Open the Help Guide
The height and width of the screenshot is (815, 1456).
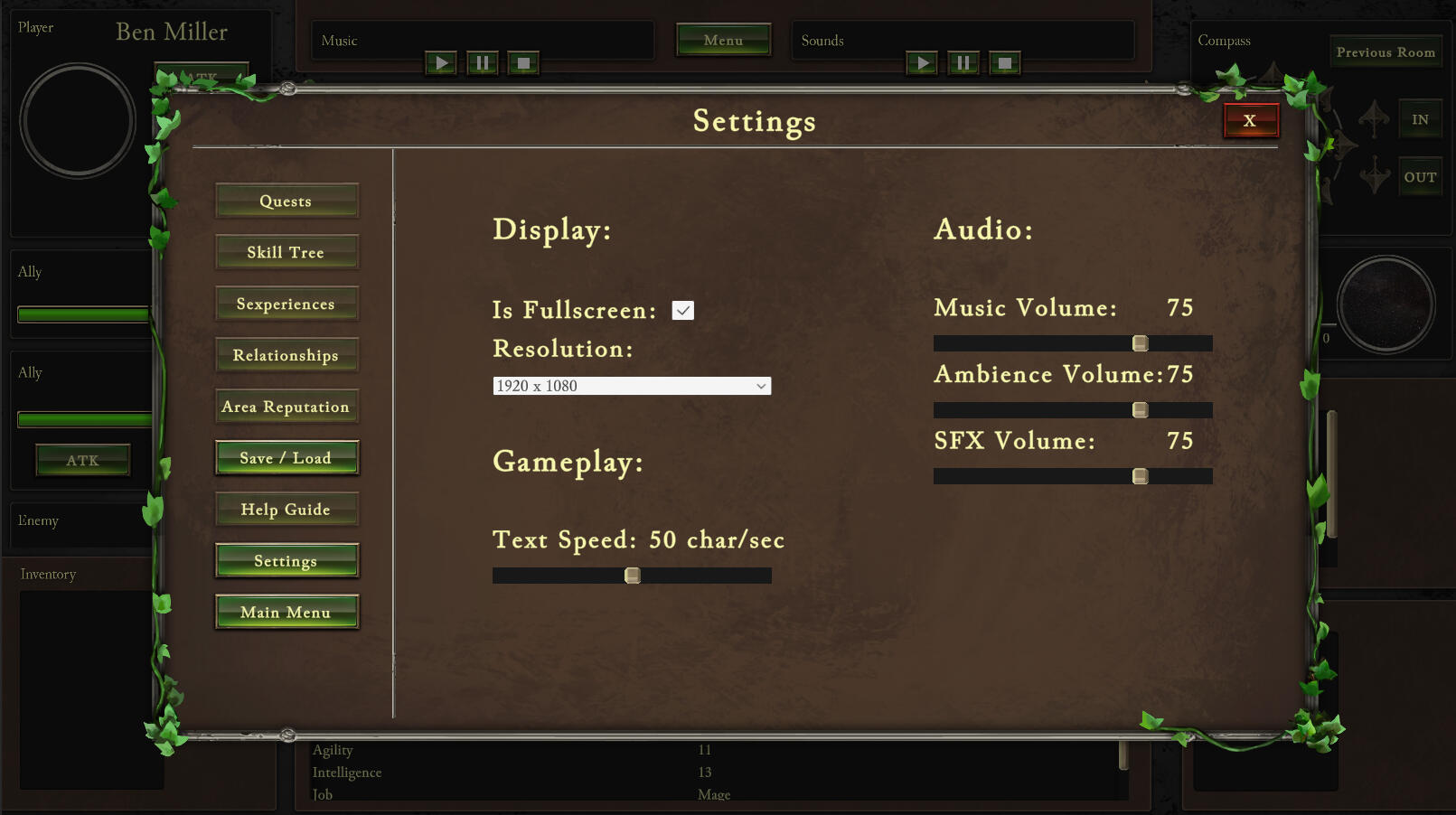click(x=287, y=510)
